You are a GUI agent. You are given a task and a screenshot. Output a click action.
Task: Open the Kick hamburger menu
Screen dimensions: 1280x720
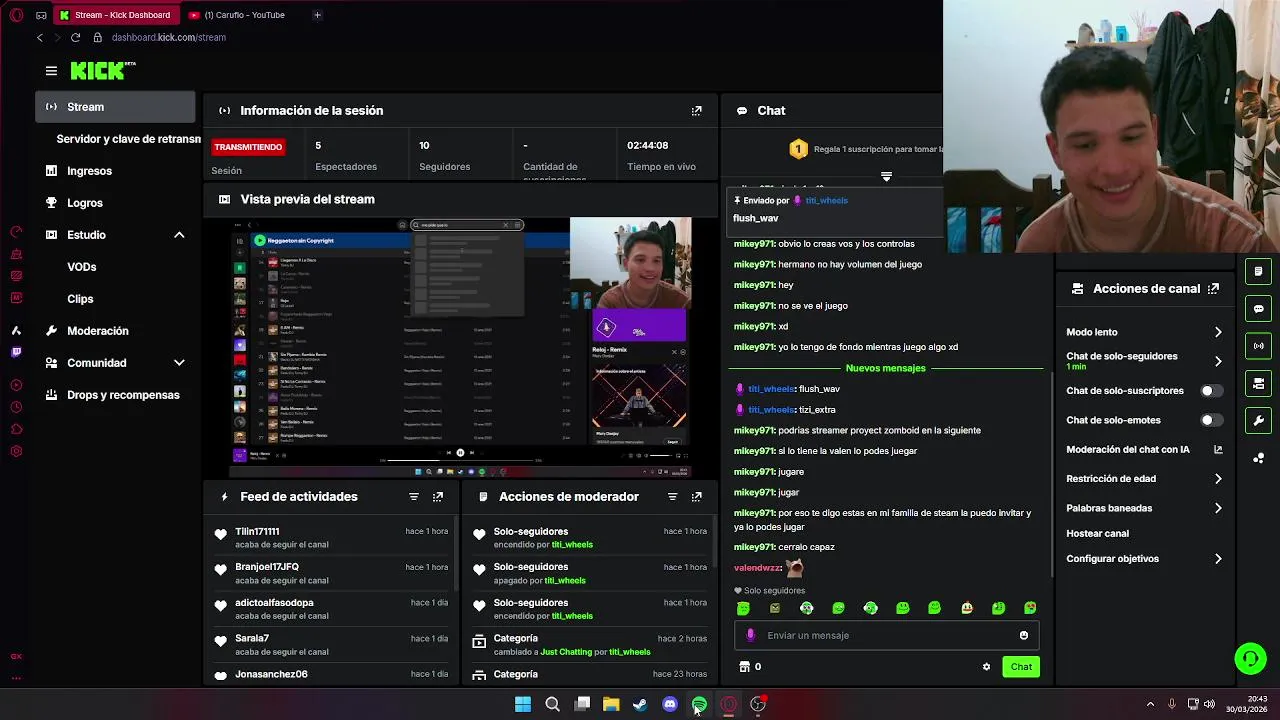(x=51, y=71)
